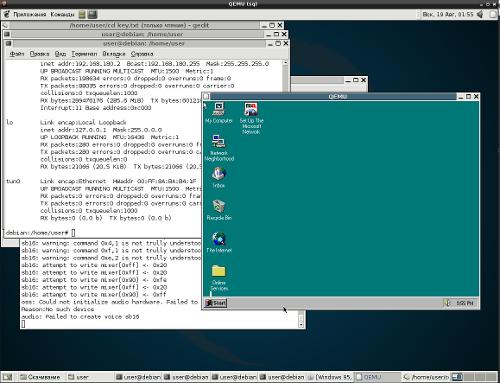
Task: Click the rightmost icon on the top panel
Action: click(x=493, y=14)
